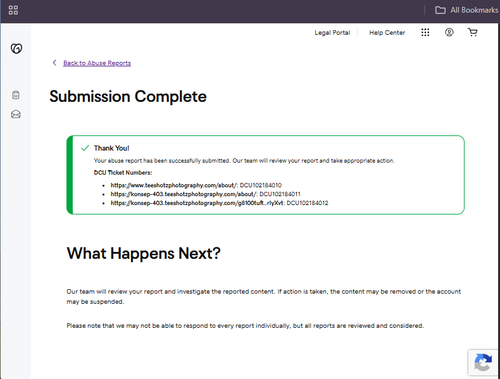The height and width of the screenshot is (379, 500).
Task: Click the abuse report successfully submitted message
Action: pyautogui.click(x=244, y=161)
